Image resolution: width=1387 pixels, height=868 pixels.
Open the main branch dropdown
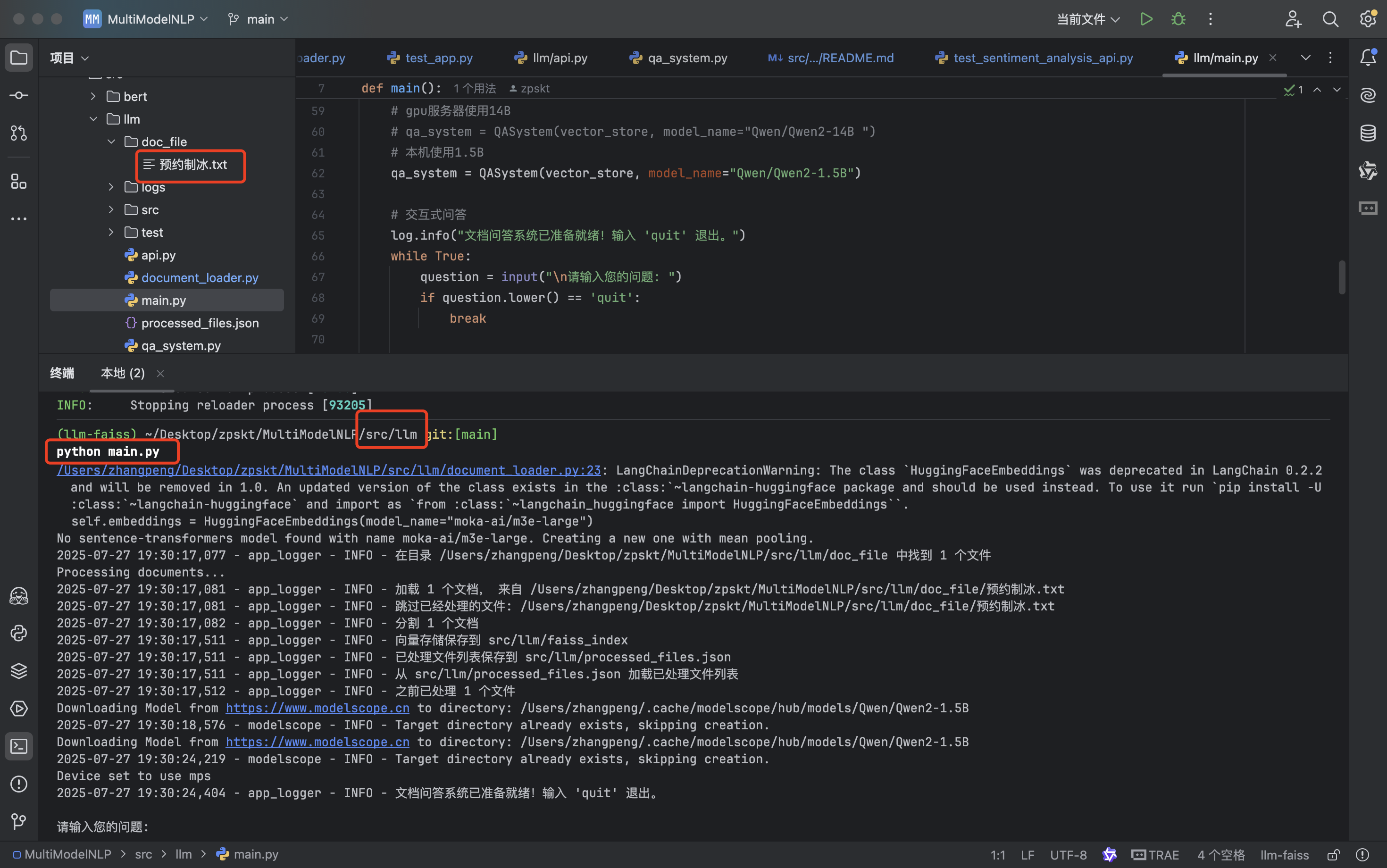pyautogui.click(x=258, y=19)
